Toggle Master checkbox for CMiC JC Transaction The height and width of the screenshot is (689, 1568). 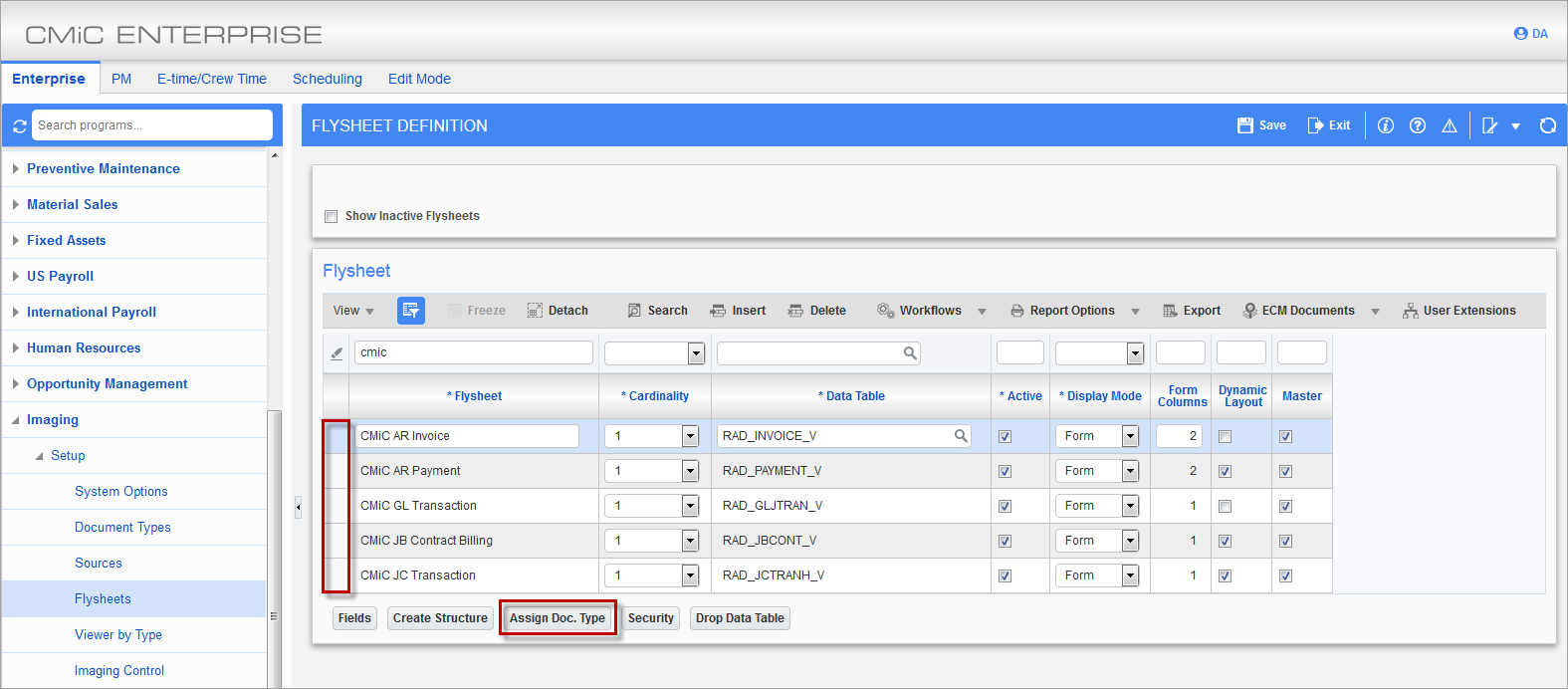click(1285, 575)
